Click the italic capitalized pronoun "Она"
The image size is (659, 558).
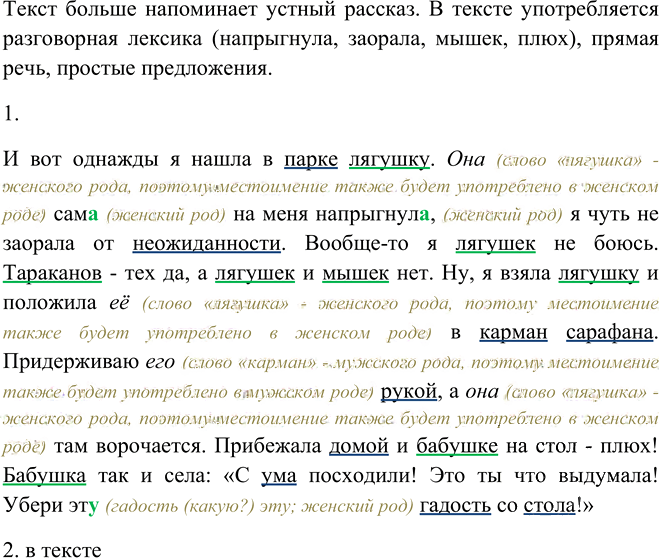tap(466, 160)
